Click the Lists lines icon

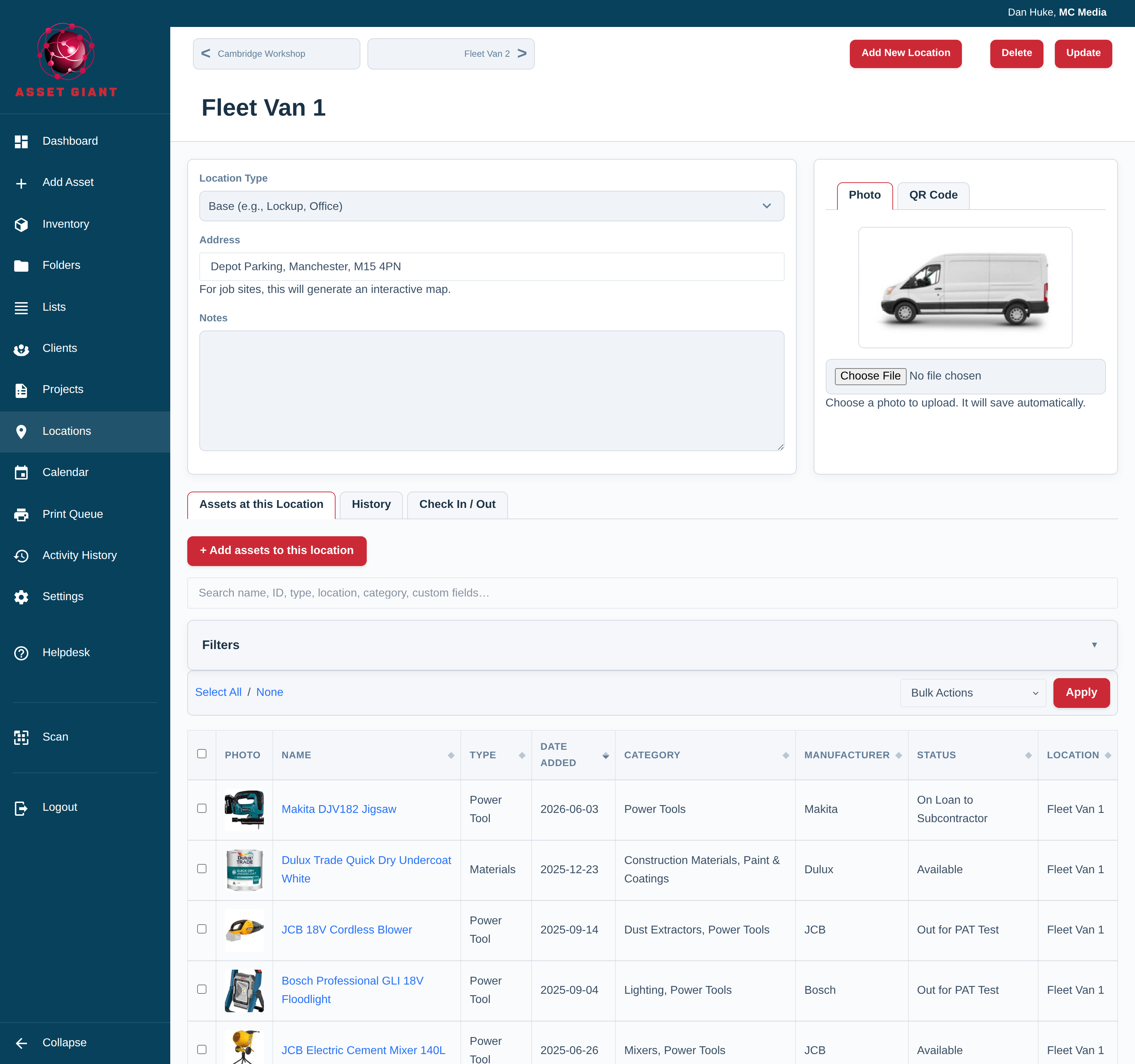[x=21, y=307]
